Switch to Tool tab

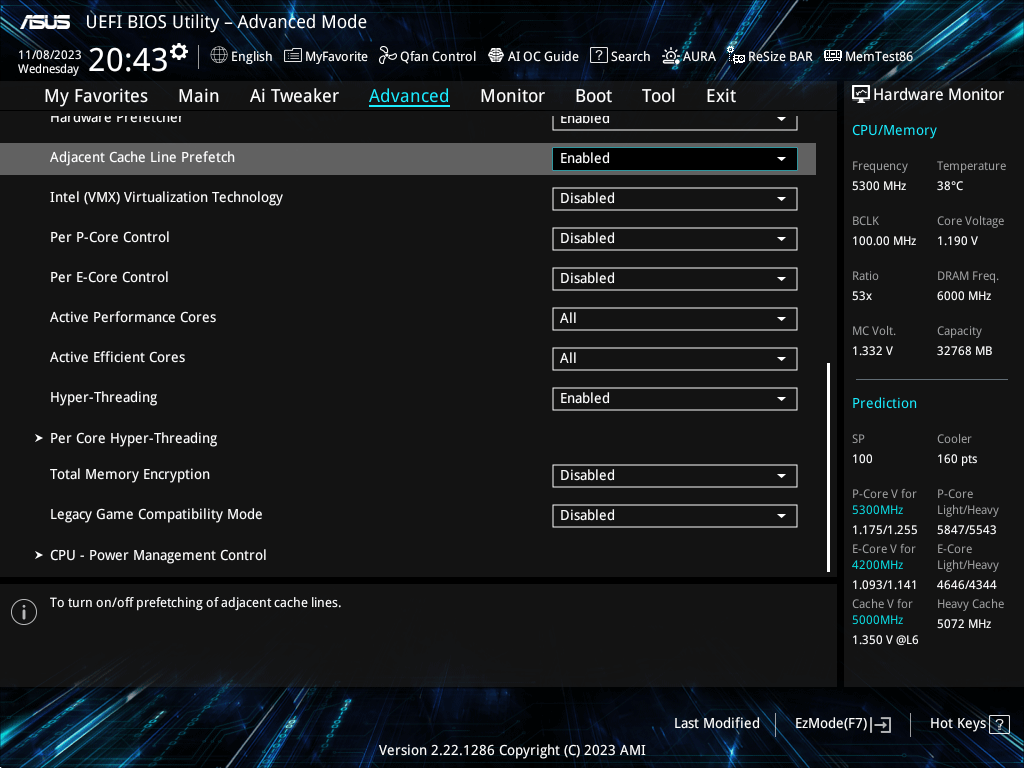click(658, 96)
